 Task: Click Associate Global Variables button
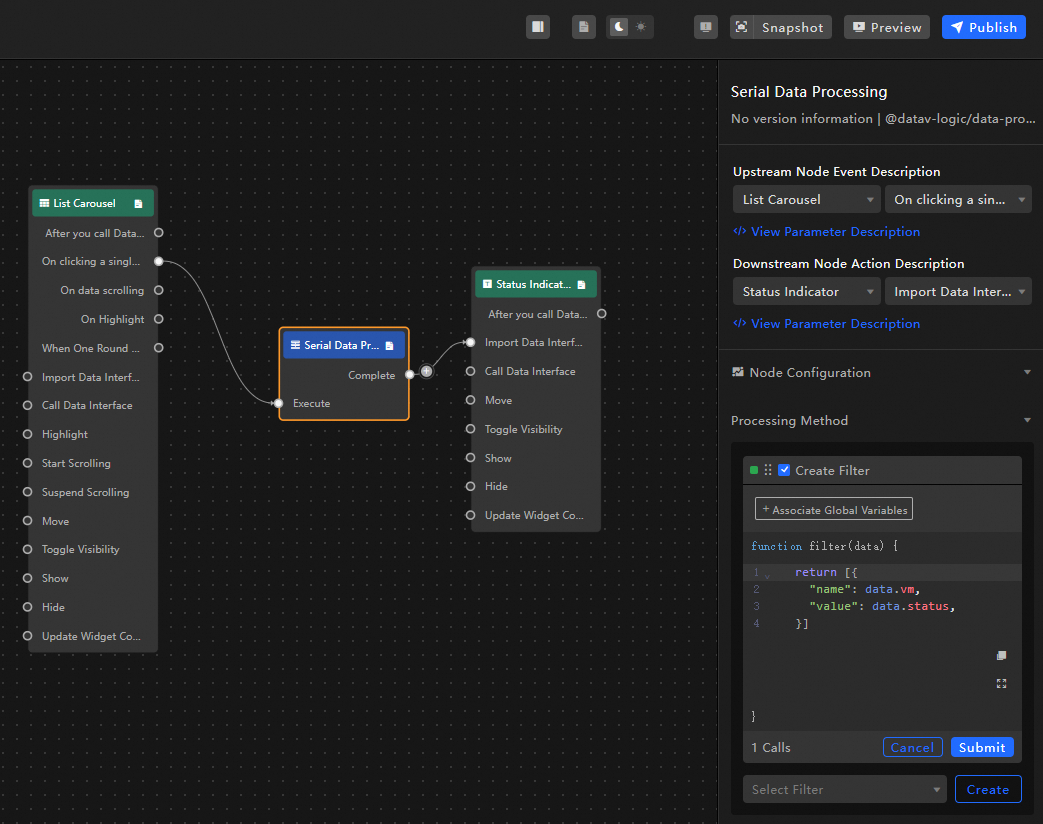coord(834,510)
